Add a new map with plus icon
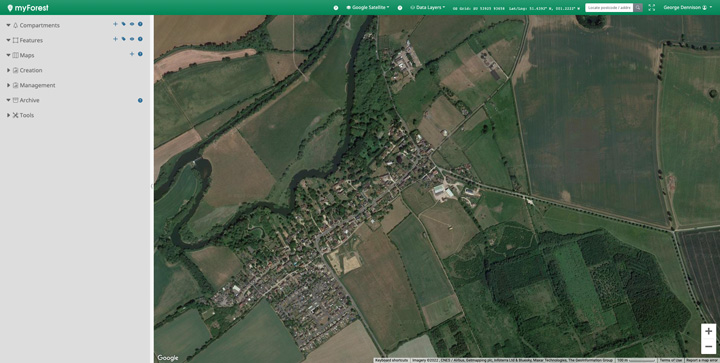Image resolution: width=720 pixels, height=363 pixels. pyautogui.click(x=132, y=54)
